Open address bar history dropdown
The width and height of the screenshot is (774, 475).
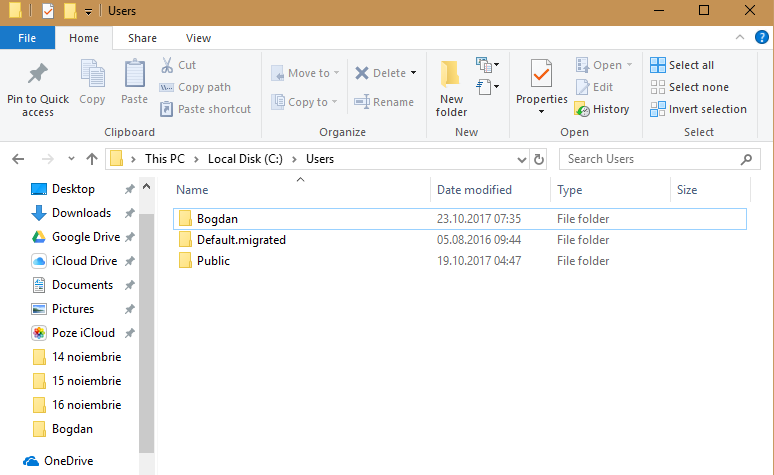pos(521,159)
